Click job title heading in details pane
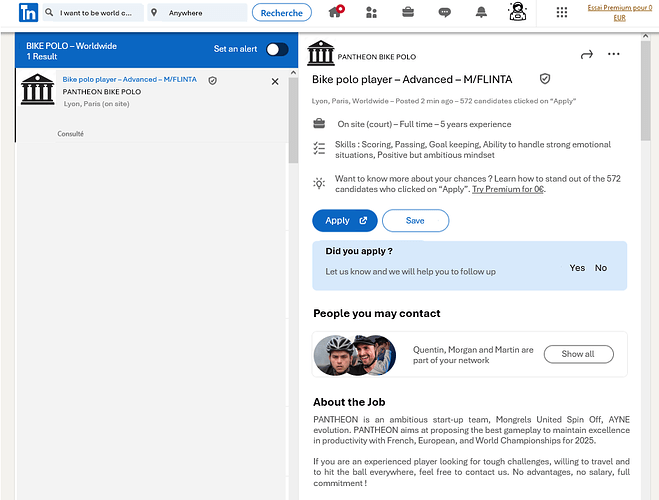Viewport: 659px width, 500px height. [x=412, y=79]
